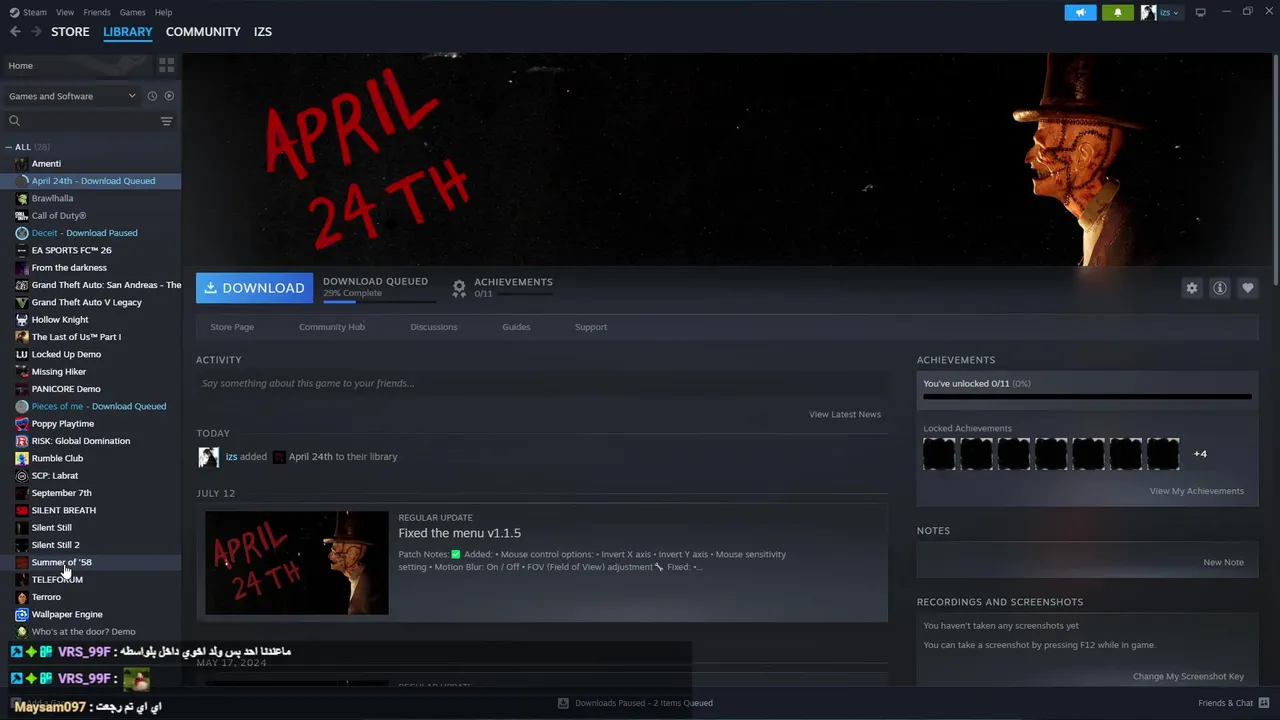
Task: Click View My Achievements link
Action: tap(1197, 491)
